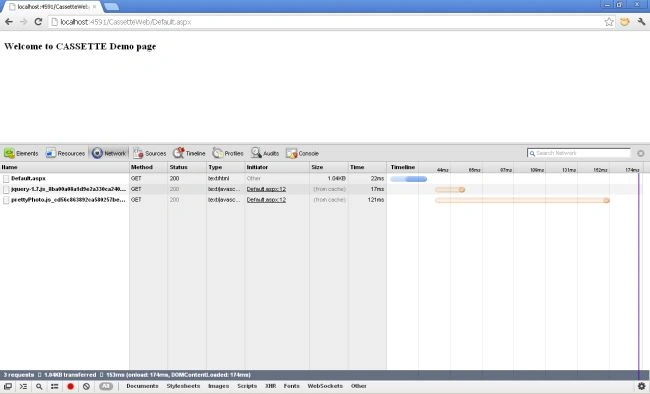Open Default.aspx:12 initiator link for prettyPhoto

click(266, 200)
